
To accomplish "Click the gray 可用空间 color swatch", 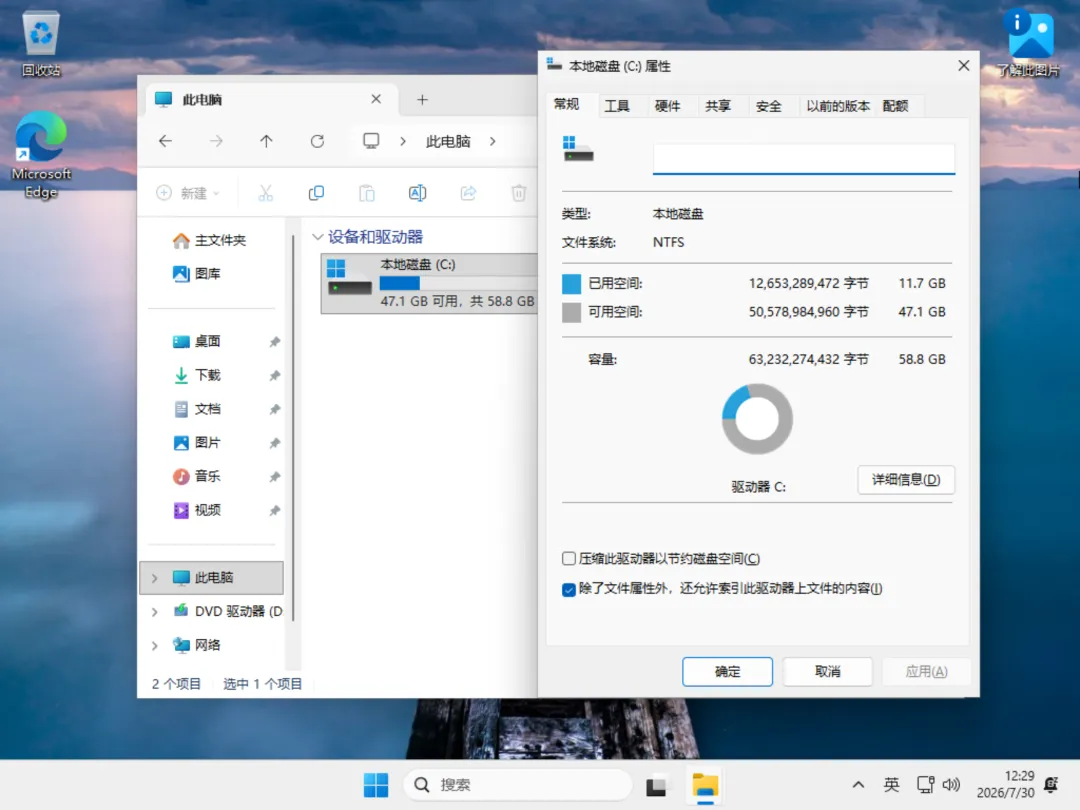I will point(571,312).
